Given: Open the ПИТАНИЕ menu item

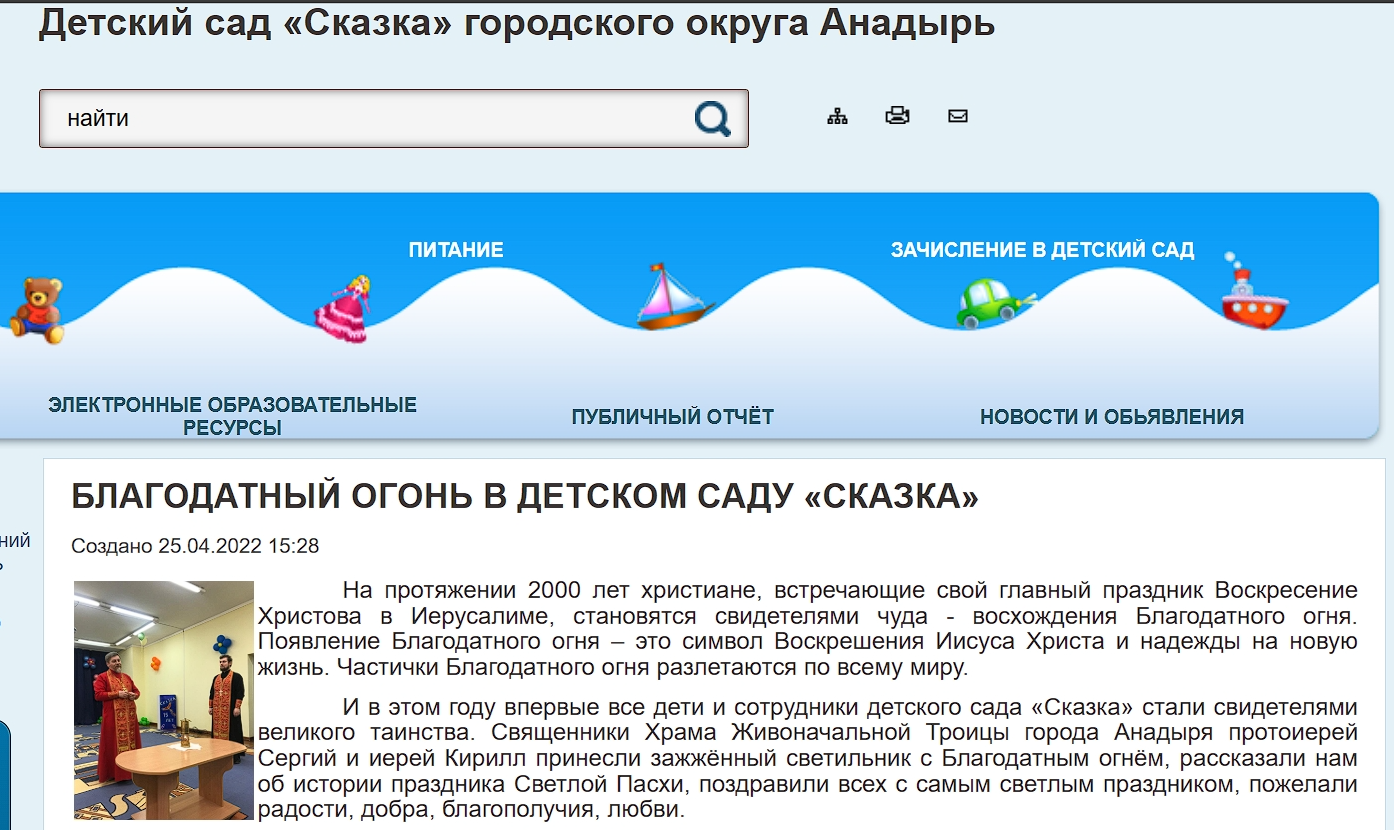Looking at the screenshot, I should [456, 250].
